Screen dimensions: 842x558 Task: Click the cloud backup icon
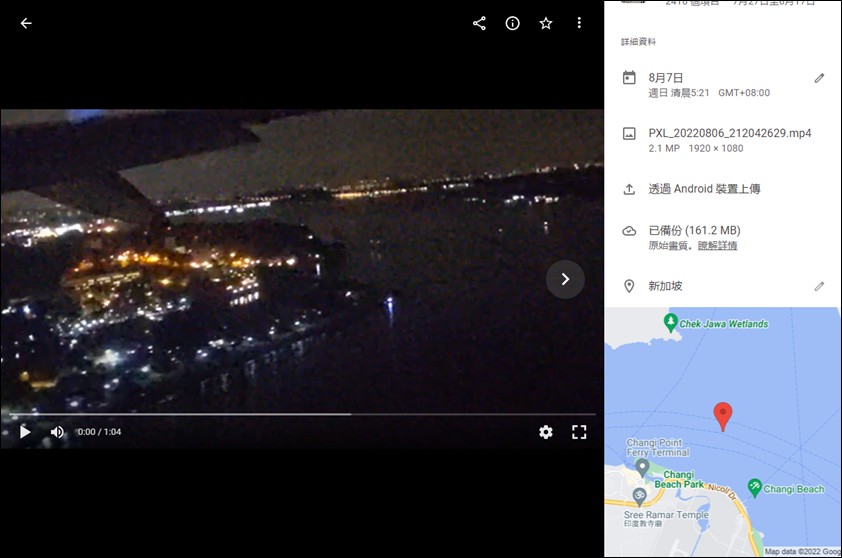click(x=629, y=231)
